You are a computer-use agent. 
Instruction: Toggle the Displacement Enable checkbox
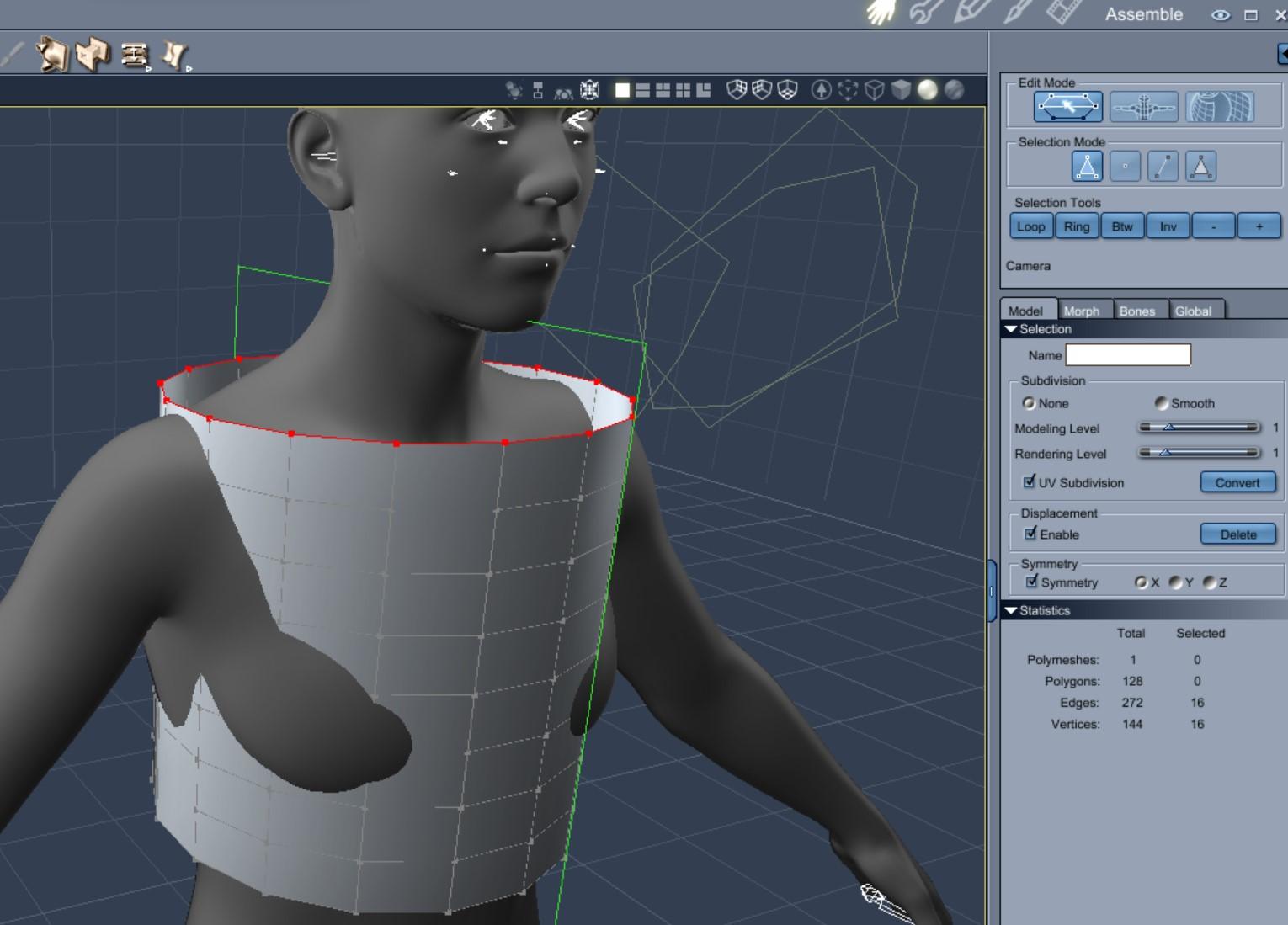point(1030,534)
